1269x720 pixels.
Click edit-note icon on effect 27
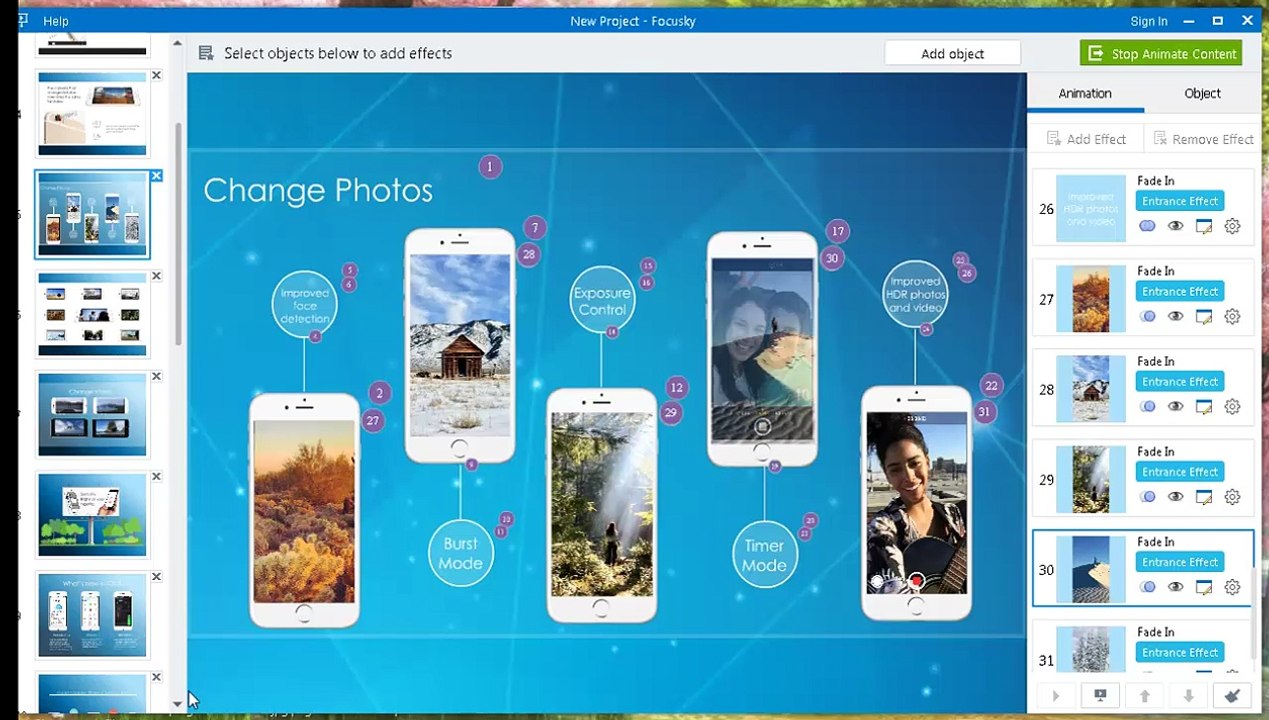1204,316
